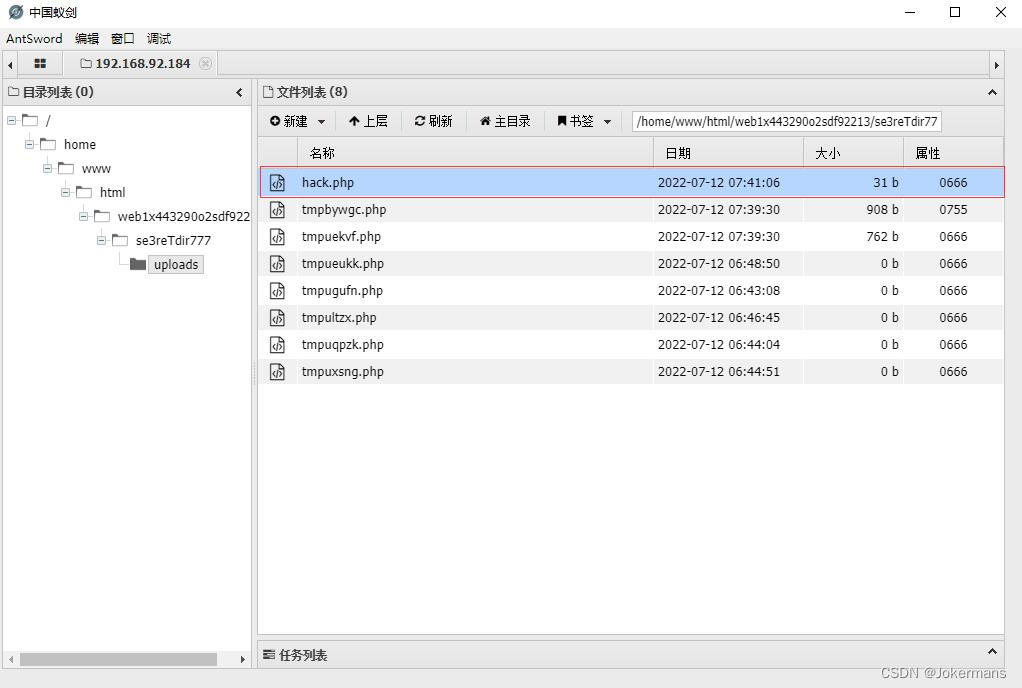
Task: Click the hack.php file name
Action: point(328,182)
